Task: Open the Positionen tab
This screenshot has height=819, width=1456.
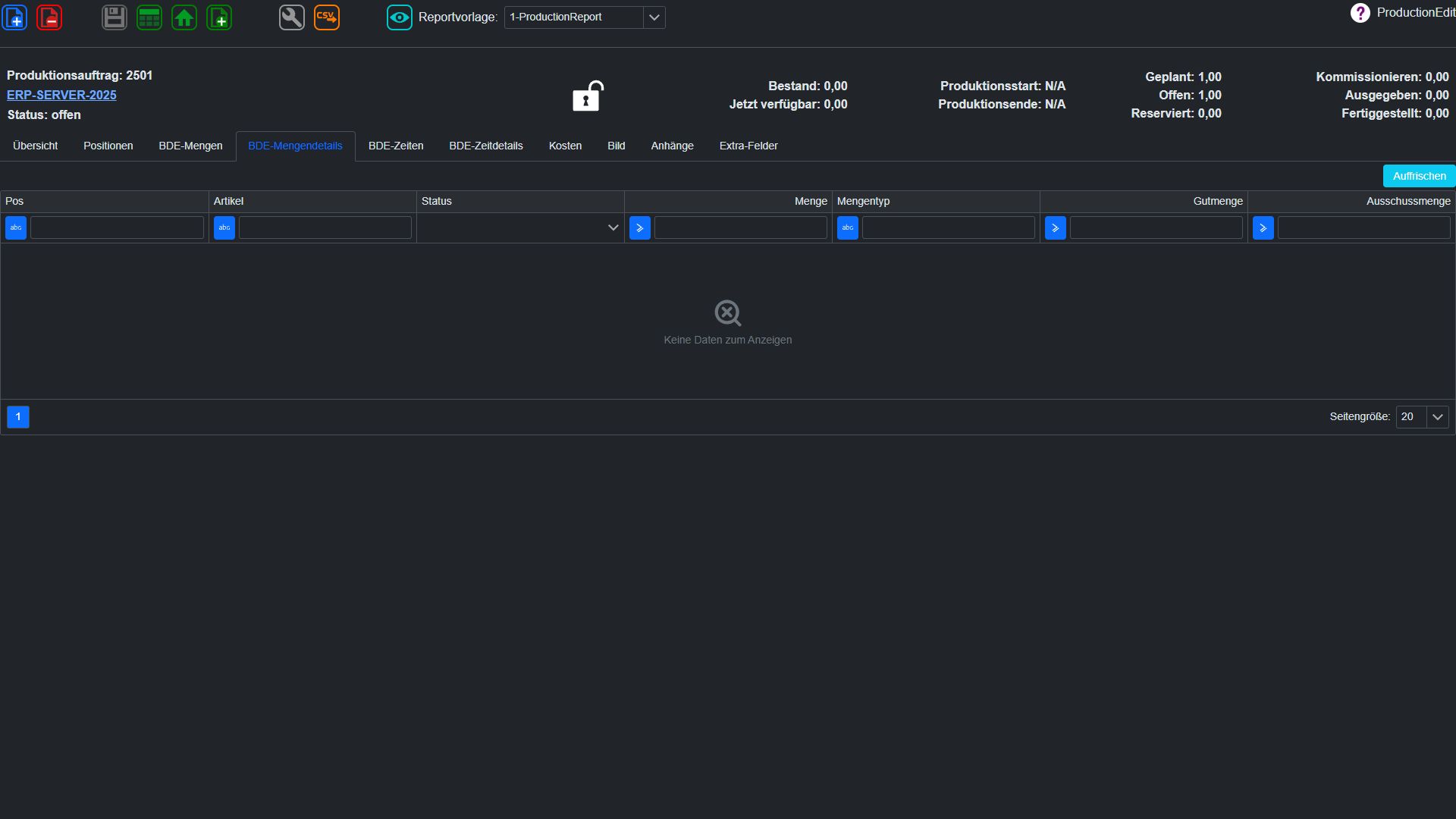Action: pos(108,146)
